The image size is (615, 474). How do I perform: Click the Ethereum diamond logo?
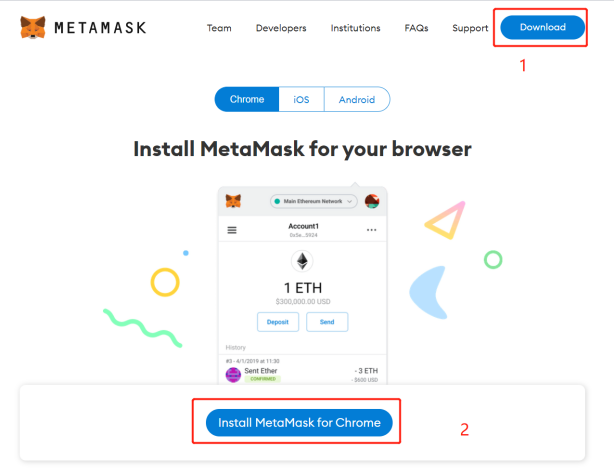(x=302, y=261)
